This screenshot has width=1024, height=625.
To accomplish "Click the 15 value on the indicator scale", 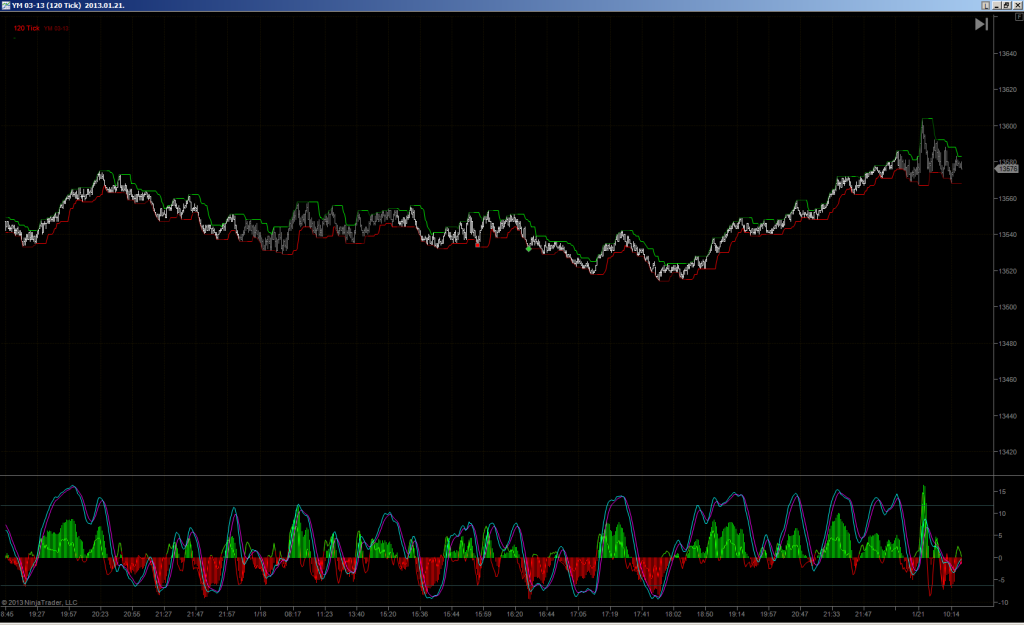I will point(1002,492).
